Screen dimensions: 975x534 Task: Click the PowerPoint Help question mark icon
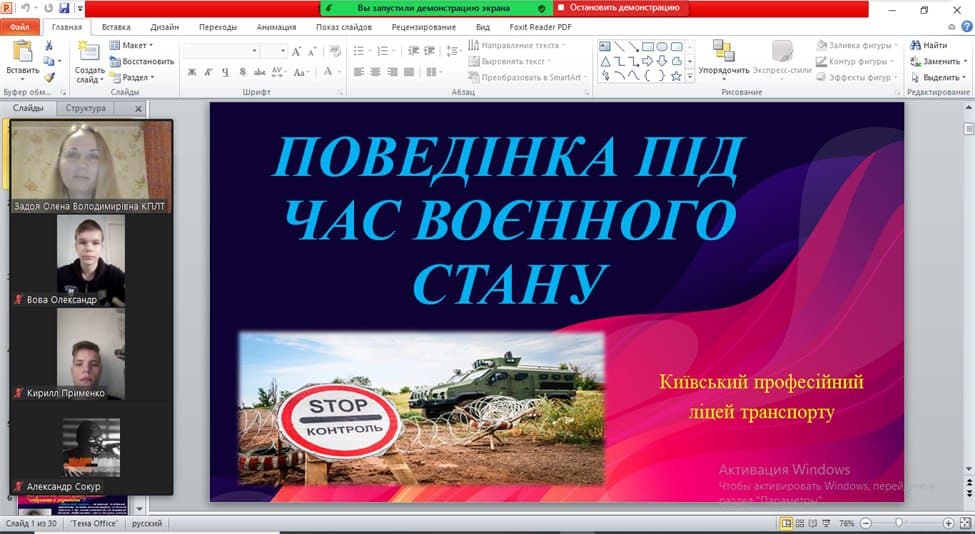coord(967,27)
